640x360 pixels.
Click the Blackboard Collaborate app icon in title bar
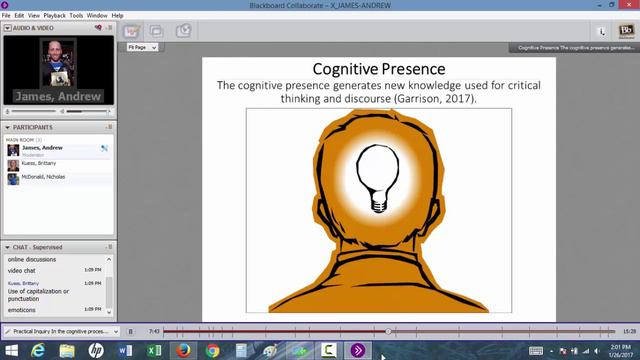[4, 5]
